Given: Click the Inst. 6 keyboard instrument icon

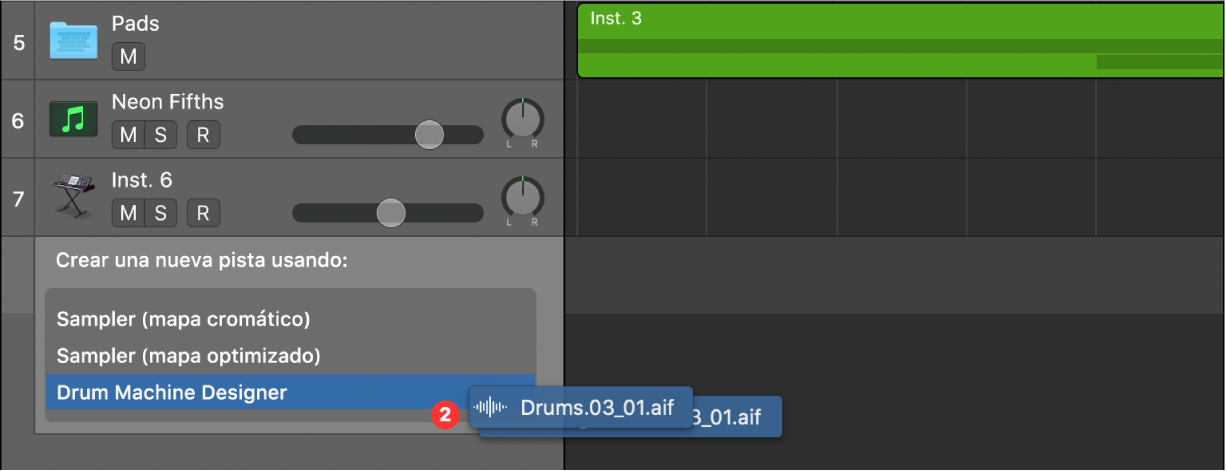Looking at the screenshot, I should click(x=73, y=198).
